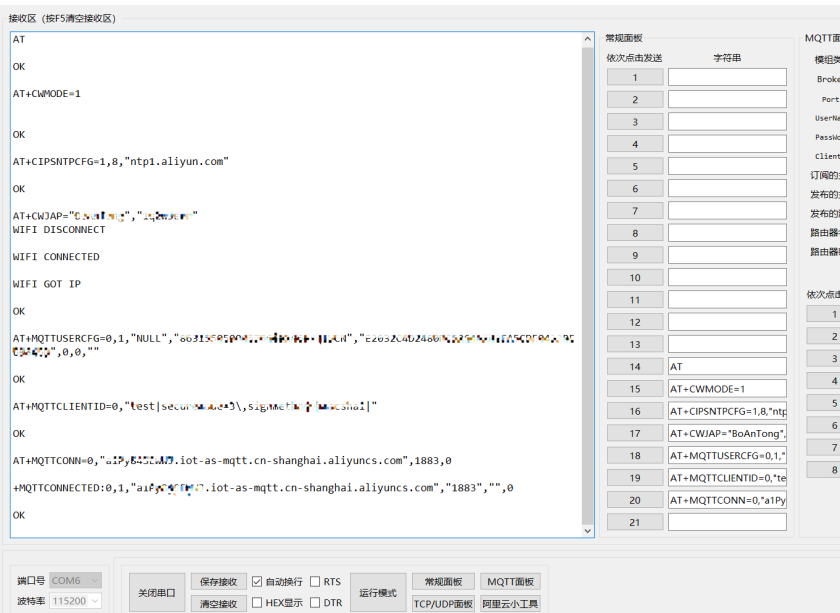
Task: Click send button 7 in 常规面板
Action: [635, 211]
